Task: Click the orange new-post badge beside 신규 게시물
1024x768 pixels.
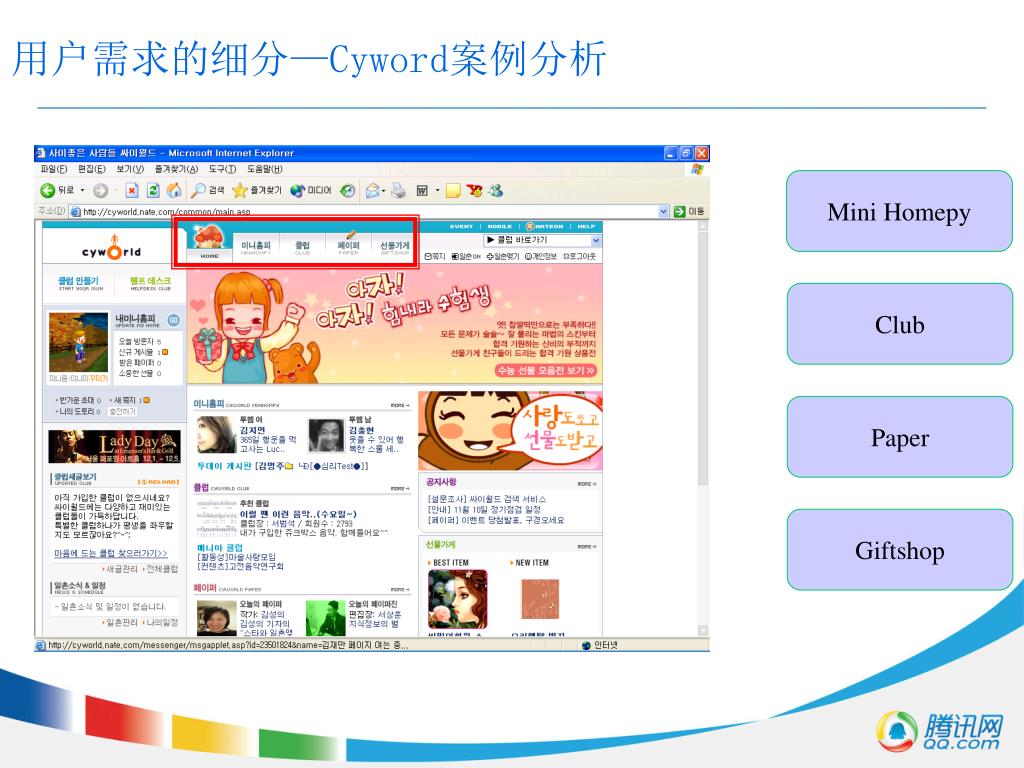Action: coord(165,352)
